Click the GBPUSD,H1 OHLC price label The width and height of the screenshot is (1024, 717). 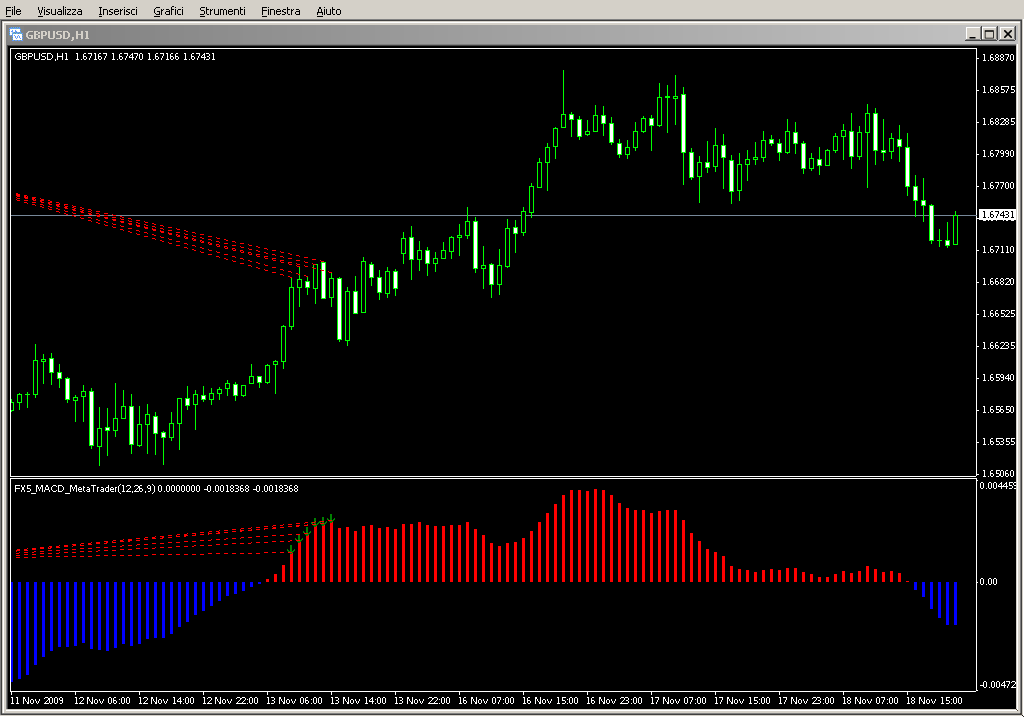[x=115, y=57]
